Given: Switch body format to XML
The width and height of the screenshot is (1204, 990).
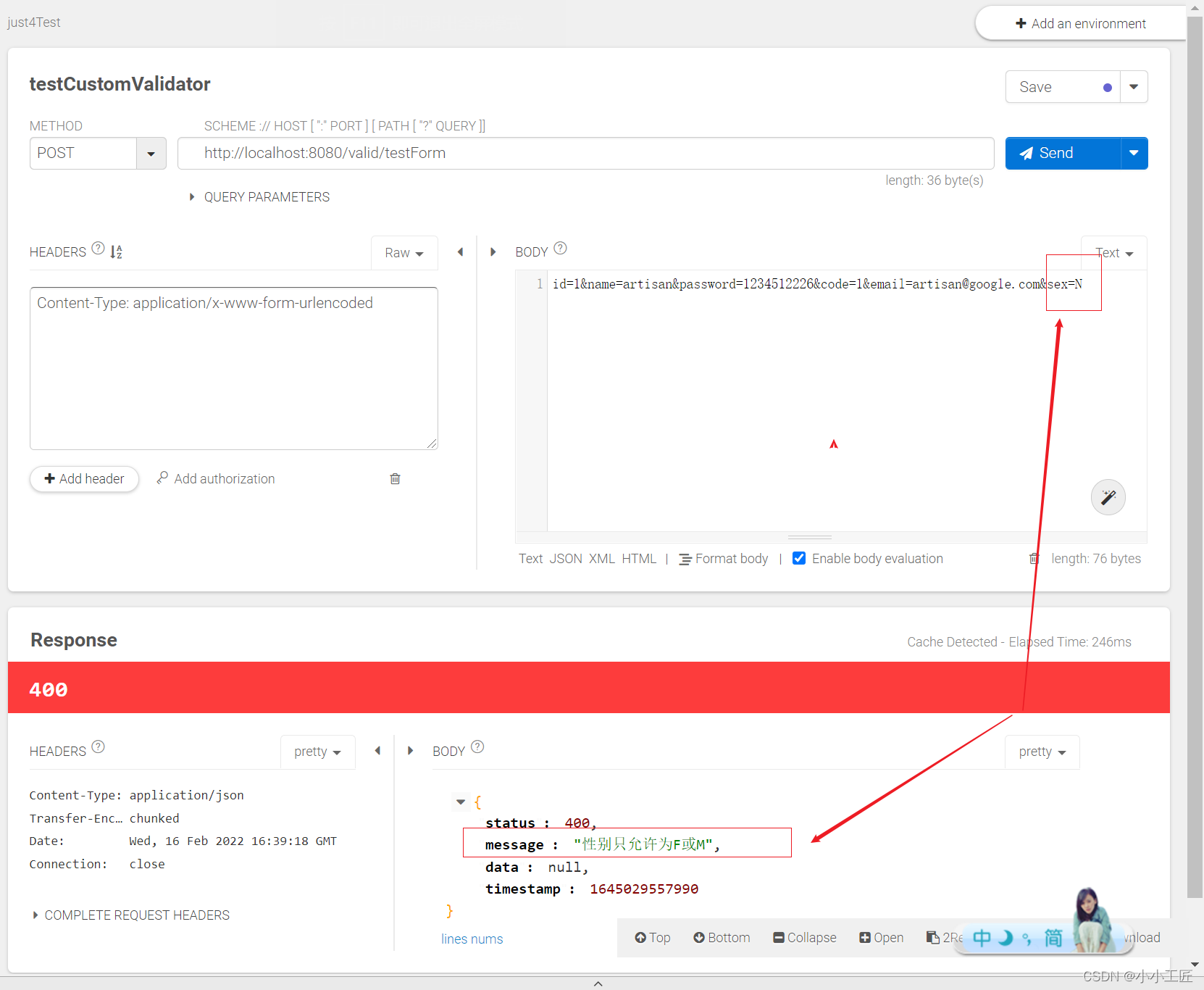Looking at the screenshot, I should (602, 559).
